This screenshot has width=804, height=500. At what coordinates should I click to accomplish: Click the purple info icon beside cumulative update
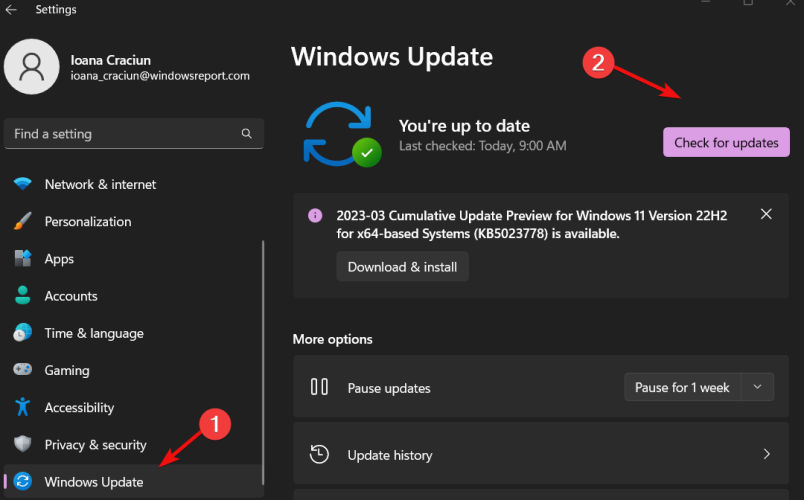point(315,215)
